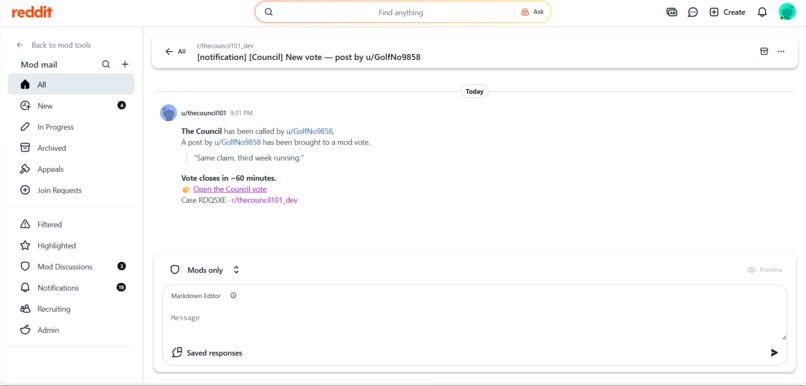Open u/GolfNo9858 link in 'A post by' line
The height and width of the screenshot is (386, 806).
click(x=237, y=142)
